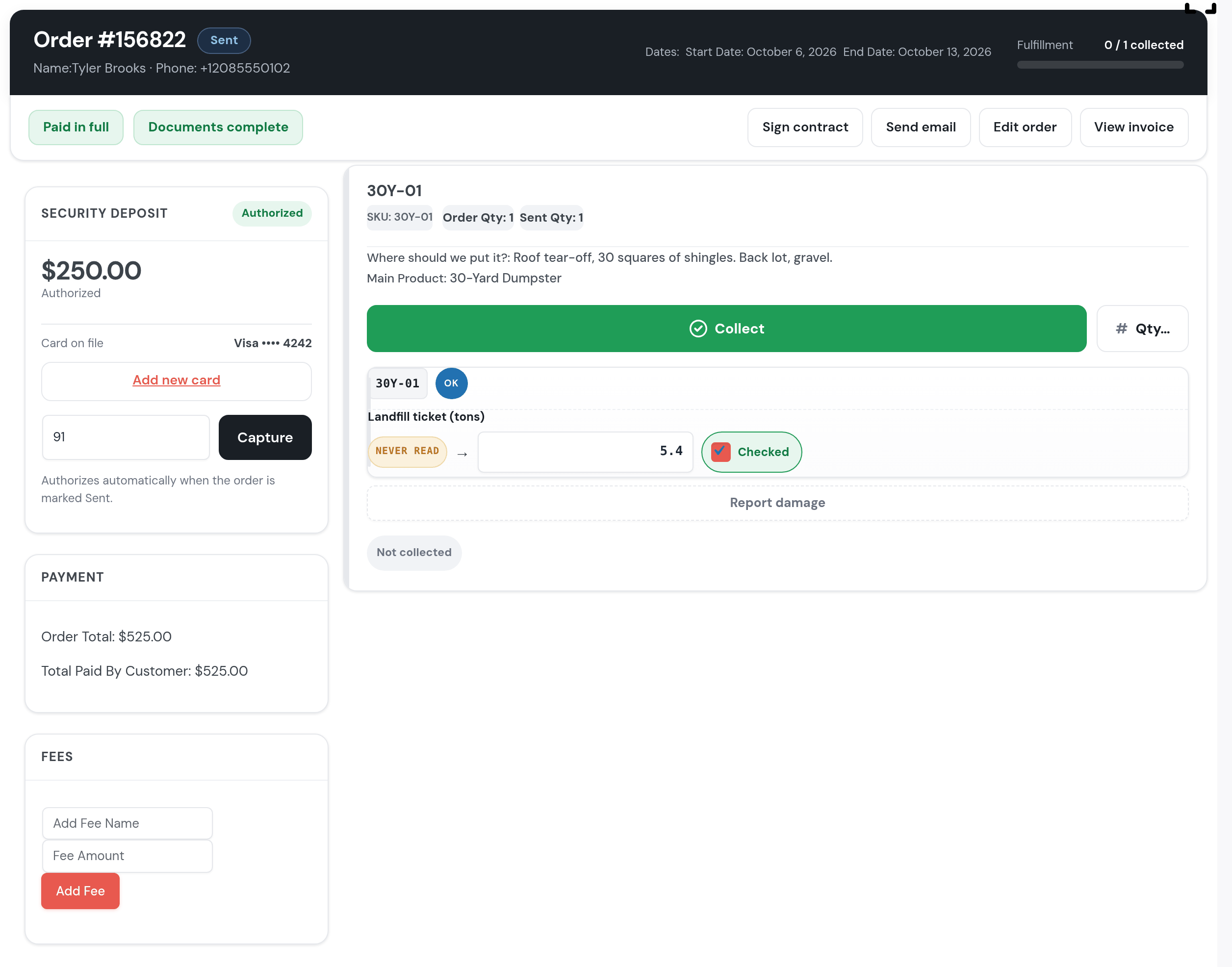Click the FEES section heading
The image size is (1232, 967).
coord(56,757)
